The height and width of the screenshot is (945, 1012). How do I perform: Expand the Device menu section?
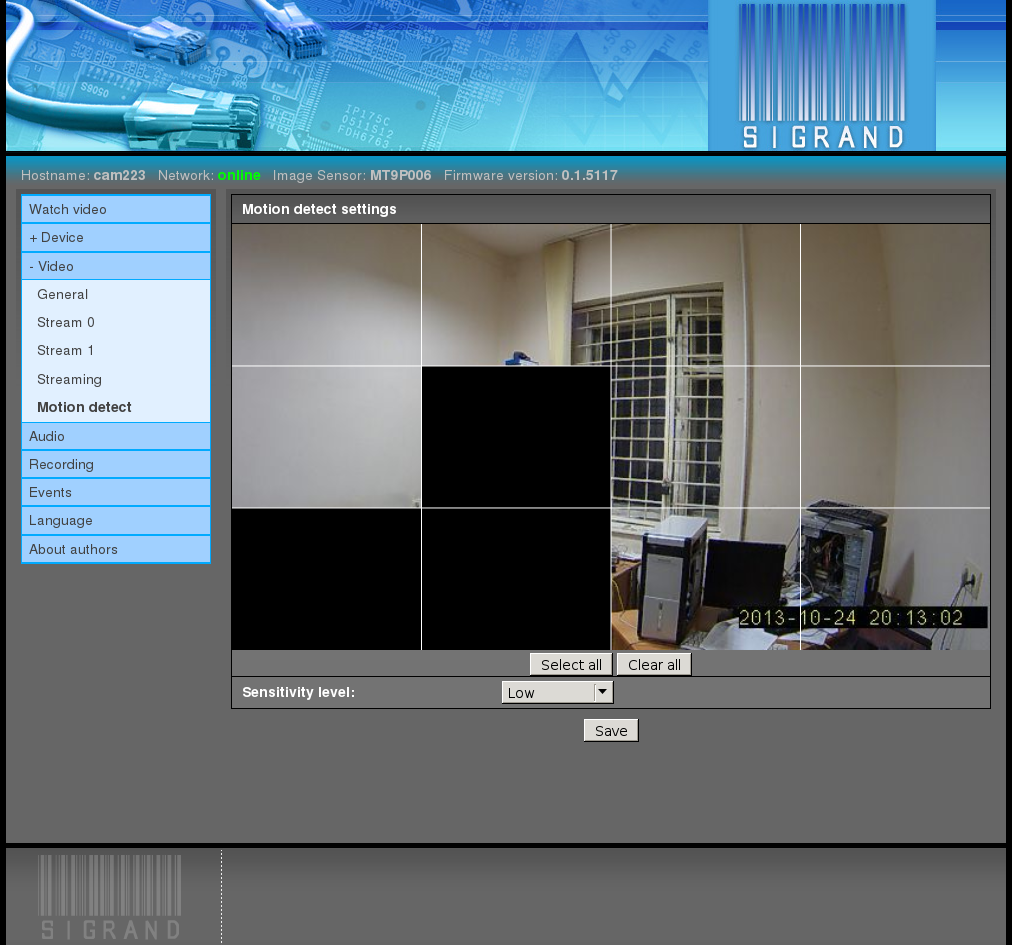click(116, 238)
